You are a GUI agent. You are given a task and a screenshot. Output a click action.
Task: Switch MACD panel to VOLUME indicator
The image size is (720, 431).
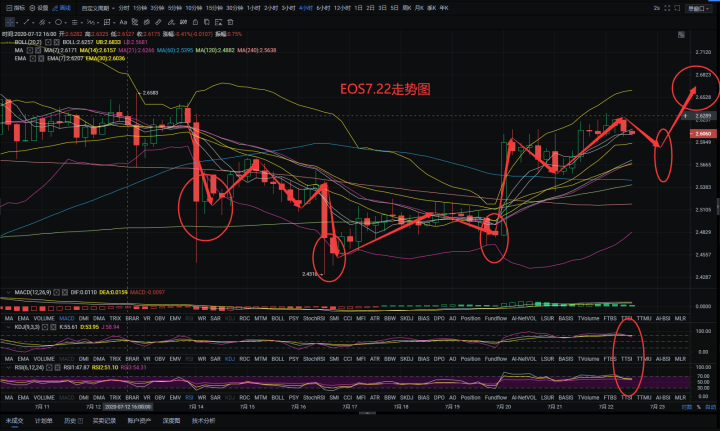pos(44,318)
